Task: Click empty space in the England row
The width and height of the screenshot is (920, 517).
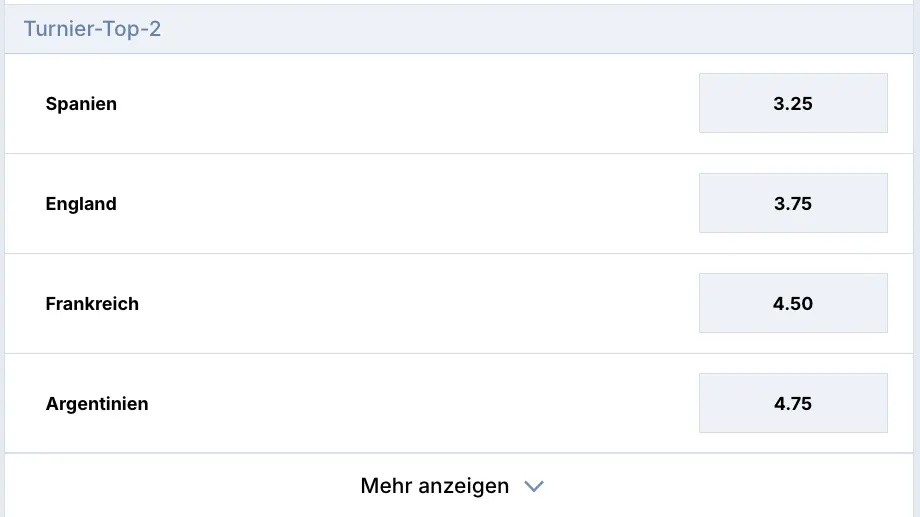Action: [400, 204]
